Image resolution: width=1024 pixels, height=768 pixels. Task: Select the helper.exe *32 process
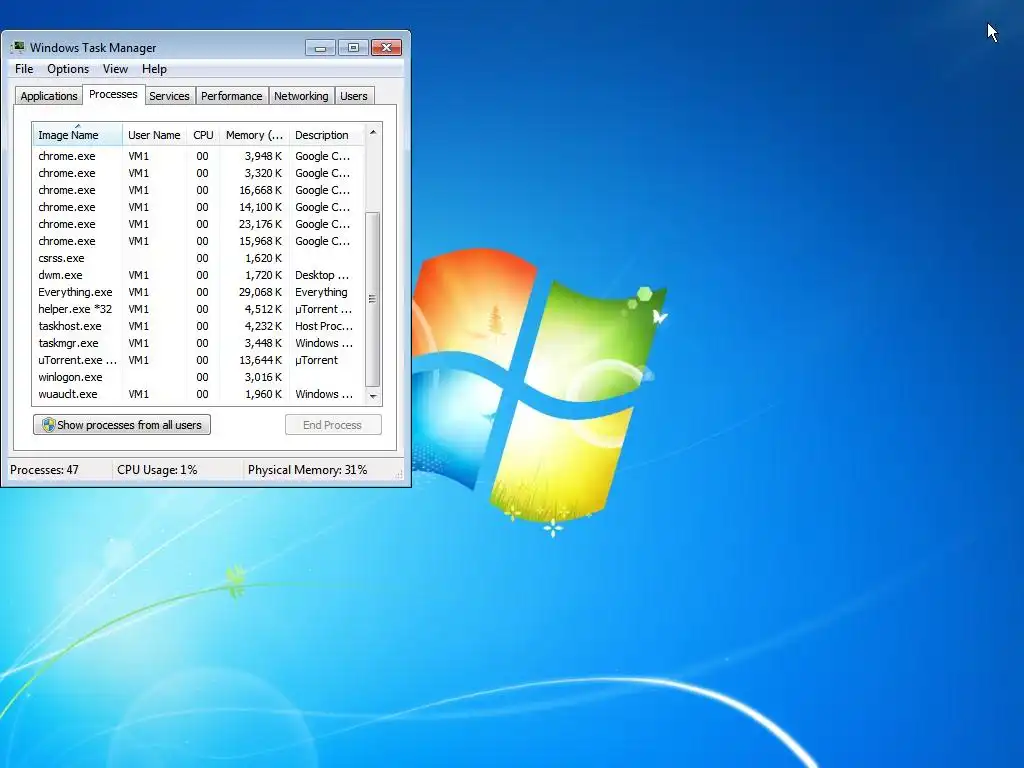(198, 309)
